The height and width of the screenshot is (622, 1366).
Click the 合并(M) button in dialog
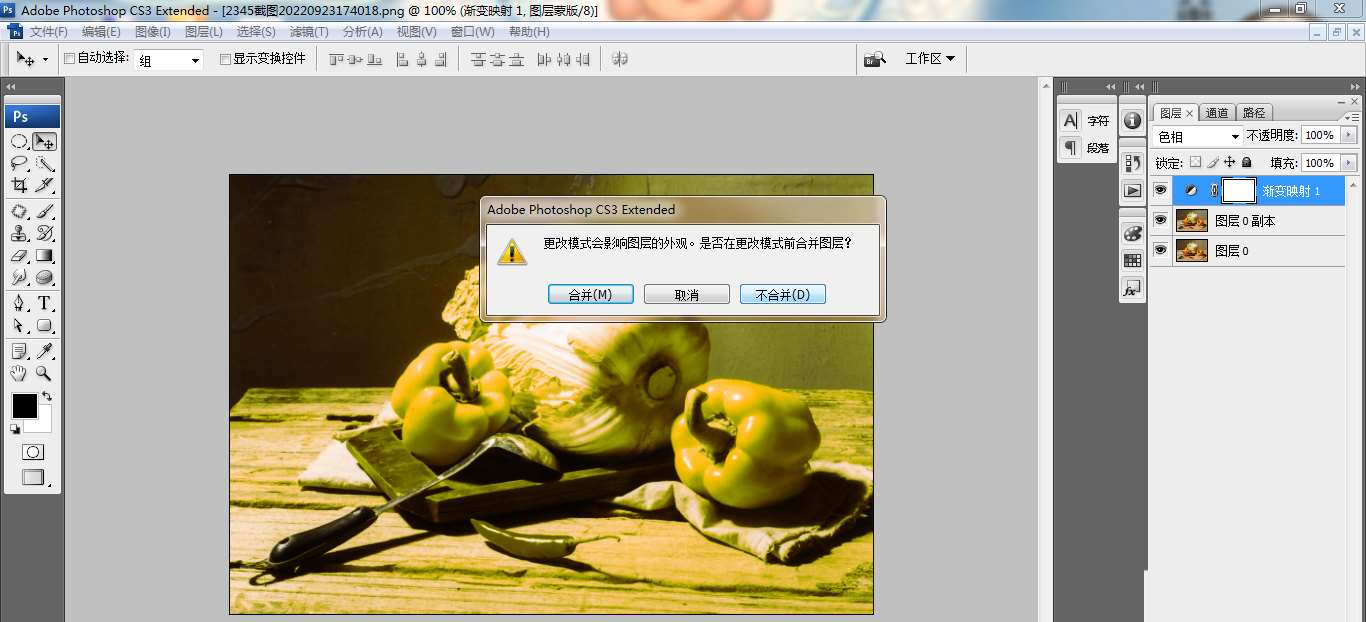tap(590, 295)
